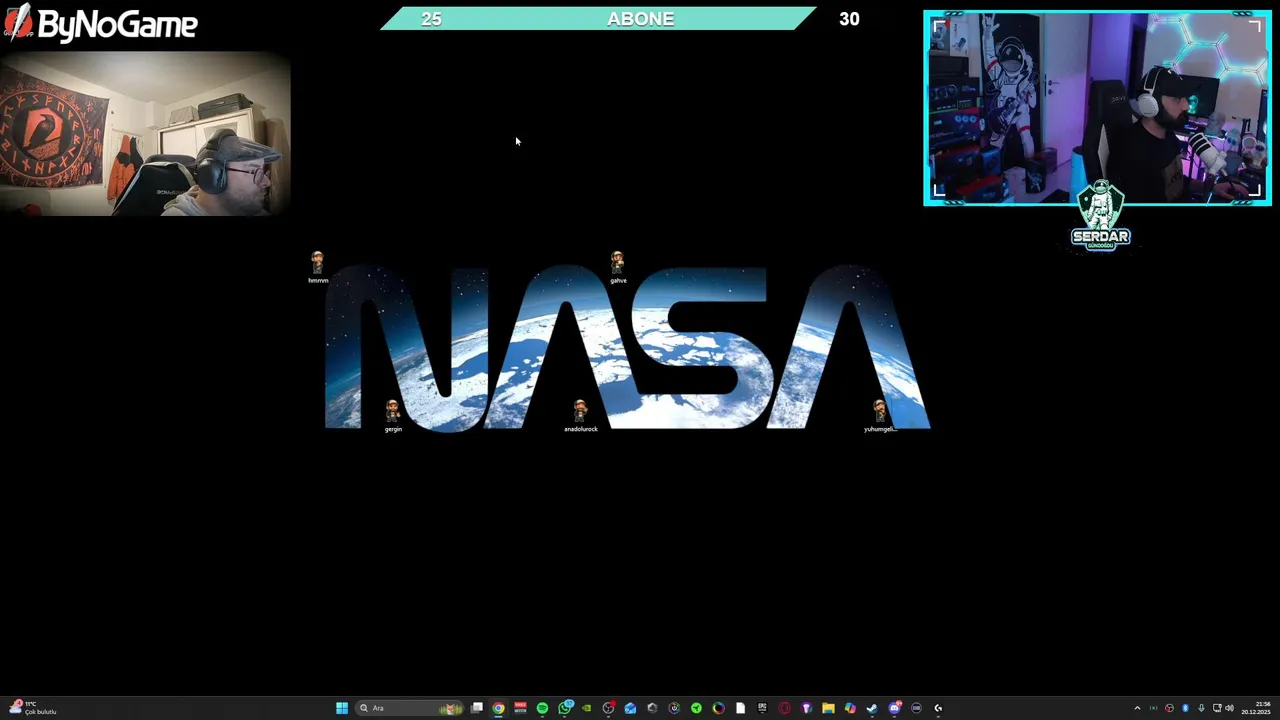Launch Epic Games Launcher from the taskbar

762,708
